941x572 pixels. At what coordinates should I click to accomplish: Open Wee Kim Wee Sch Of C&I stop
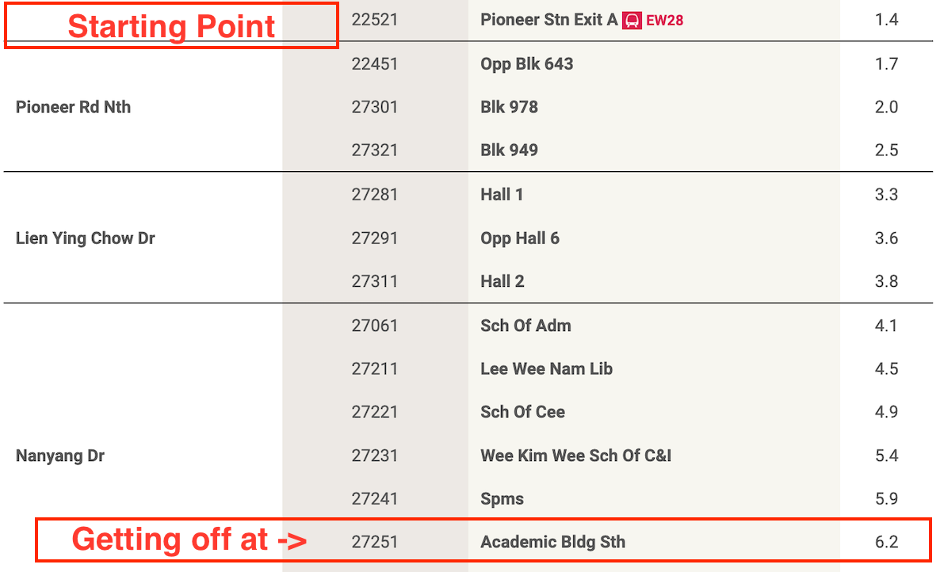pos(576,456)
